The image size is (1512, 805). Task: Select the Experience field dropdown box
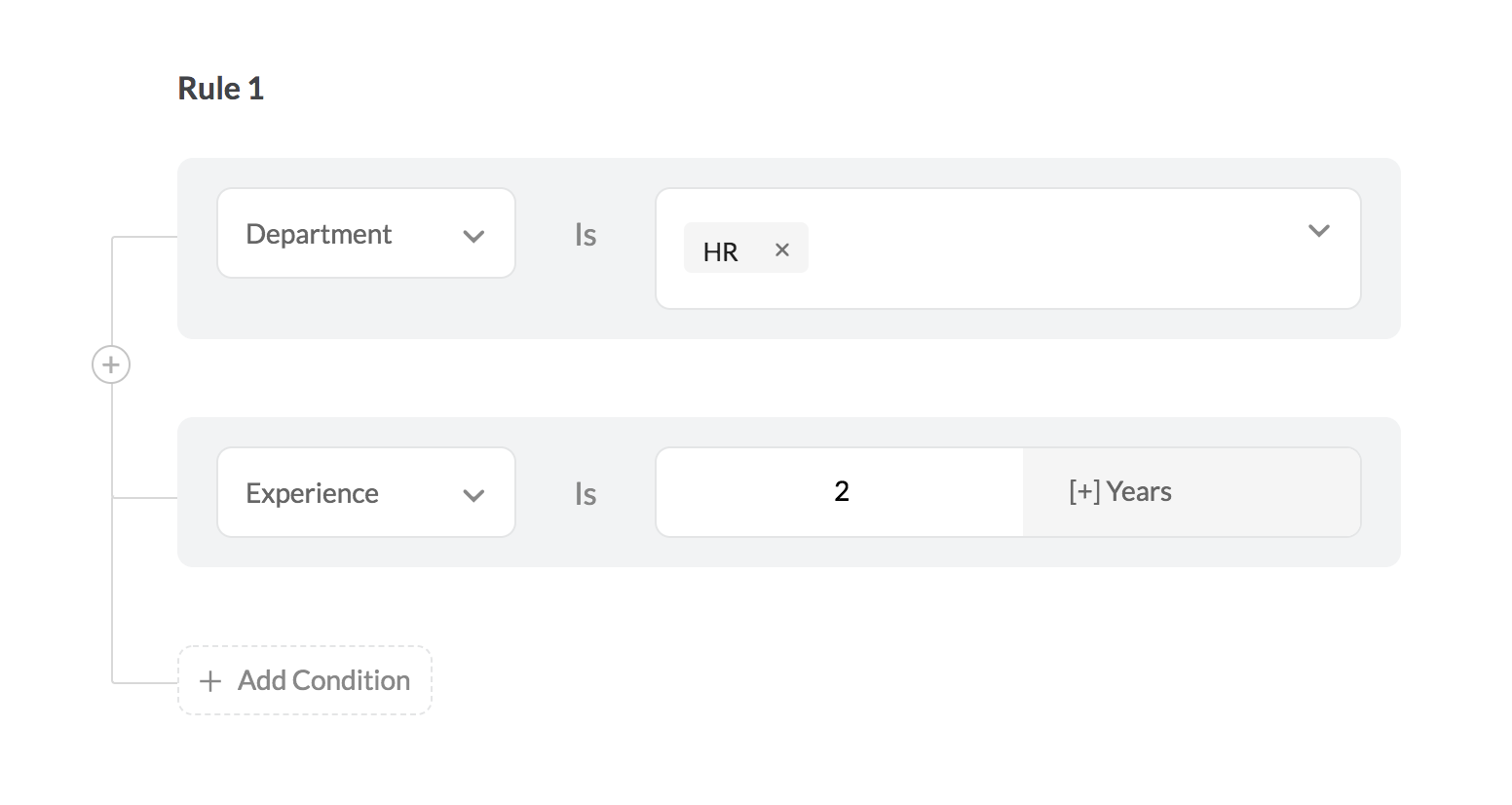(366, 492)
